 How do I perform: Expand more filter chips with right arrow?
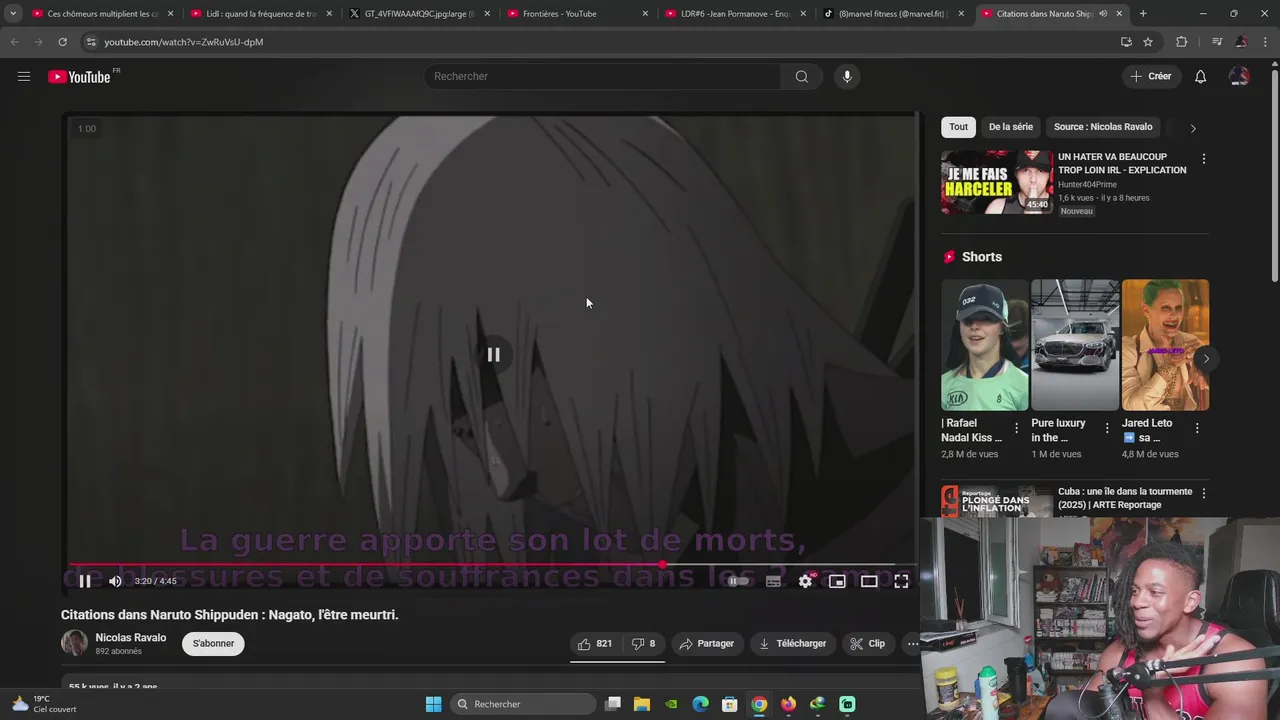1192,128
